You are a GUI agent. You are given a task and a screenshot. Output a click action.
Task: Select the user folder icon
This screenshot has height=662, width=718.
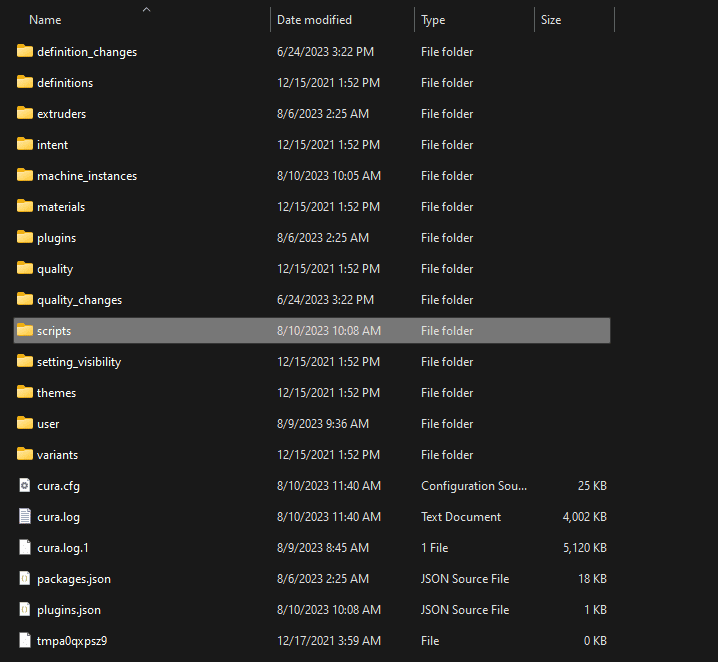(x=25, y=423)
